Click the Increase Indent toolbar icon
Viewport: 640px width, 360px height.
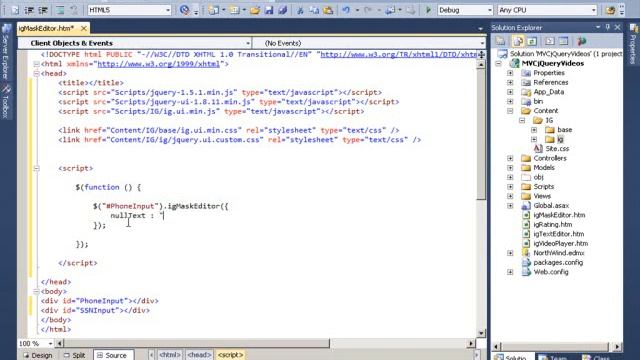[x=43, y=10]
